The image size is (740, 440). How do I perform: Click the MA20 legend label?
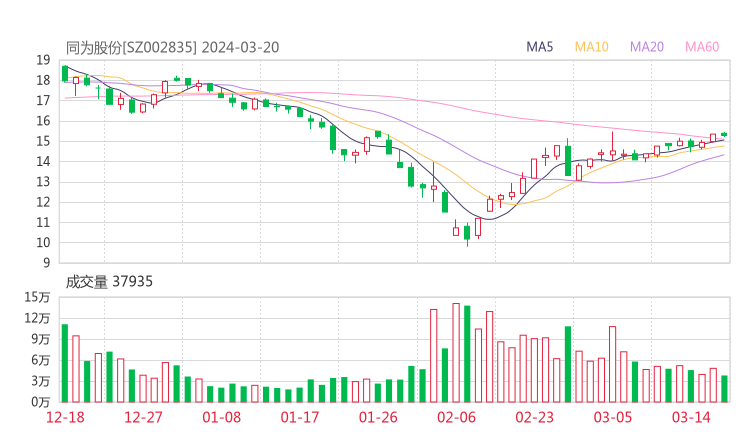647,47
